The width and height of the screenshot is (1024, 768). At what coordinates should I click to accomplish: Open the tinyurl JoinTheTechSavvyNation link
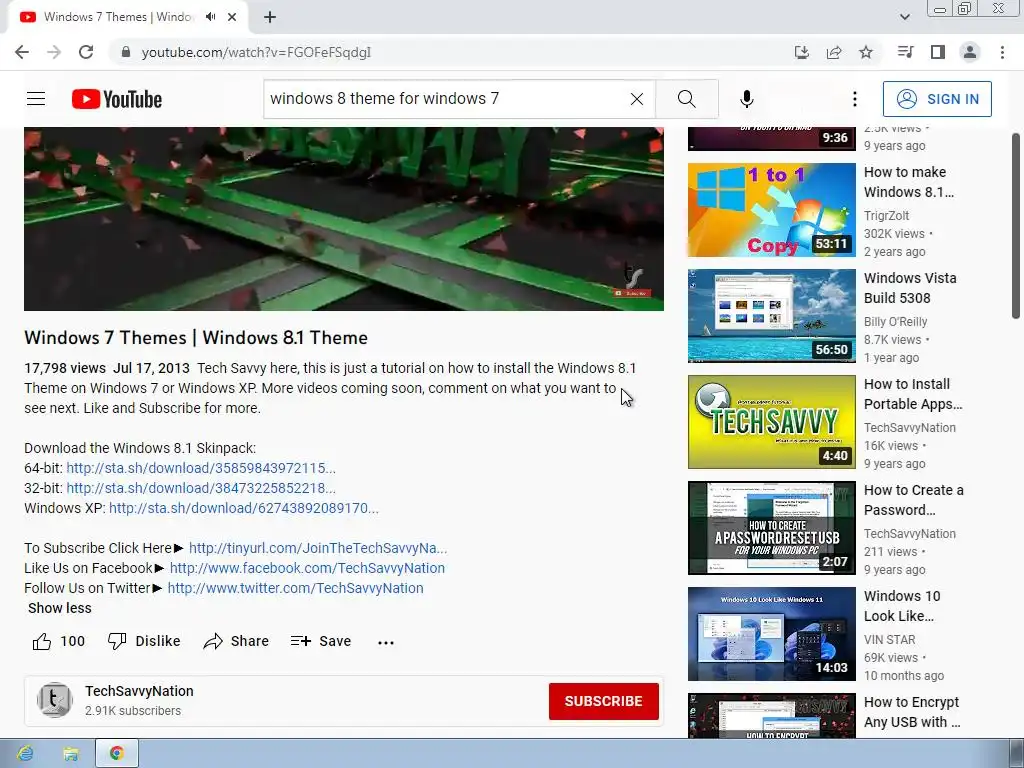click(x=318, y=548)
